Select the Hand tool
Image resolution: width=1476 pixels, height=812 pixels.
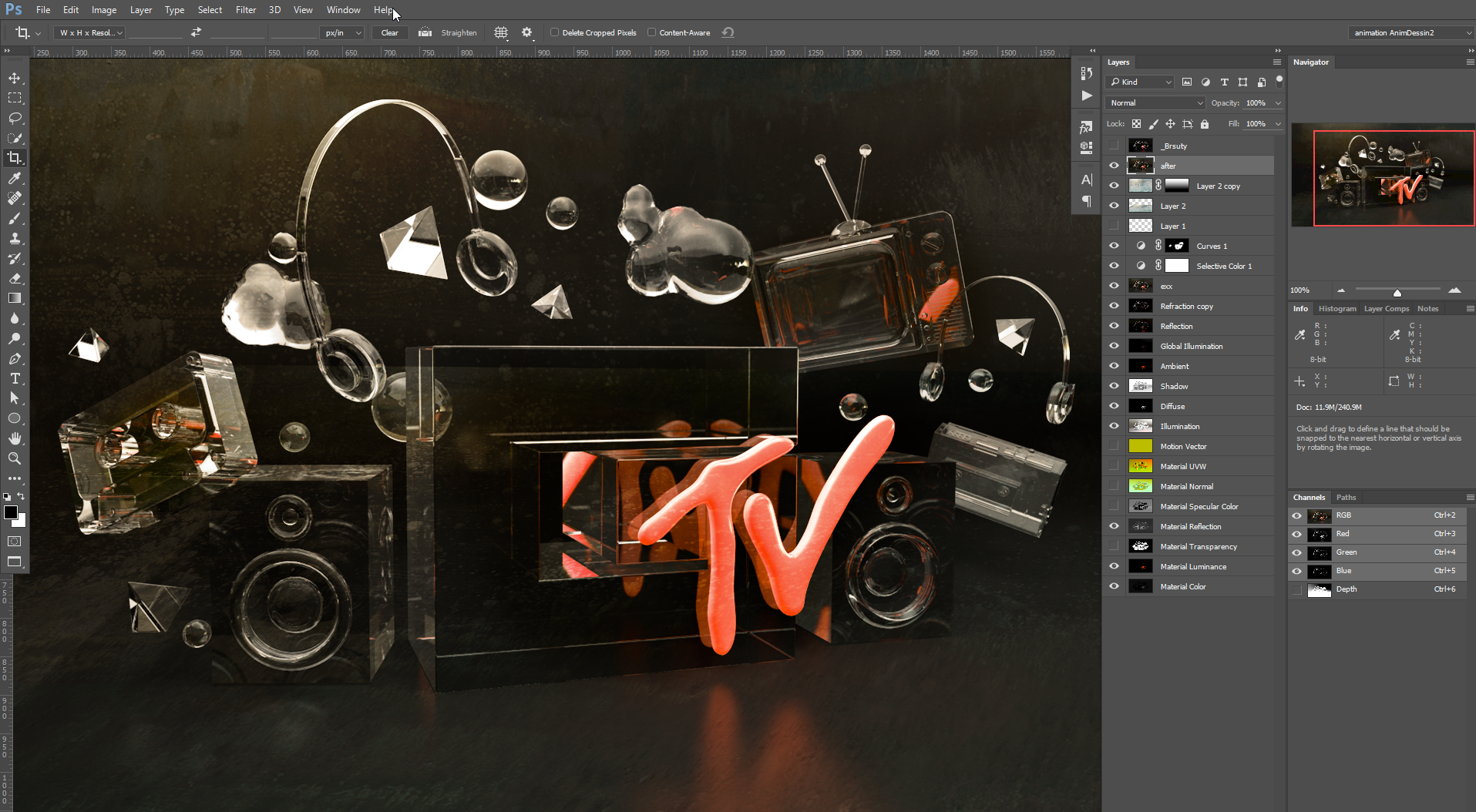(x=15, y=439)
